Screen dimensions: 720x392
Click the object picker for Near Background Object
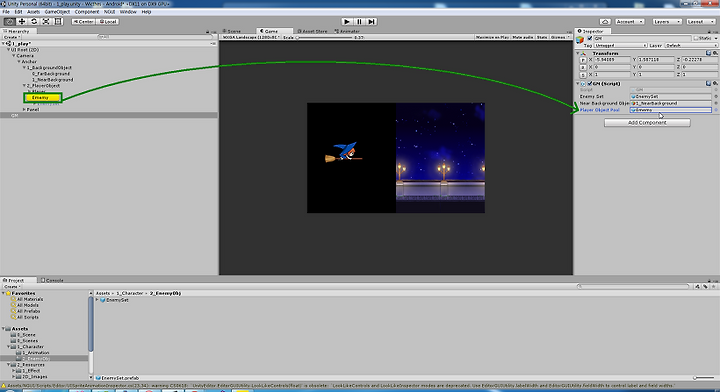[x=715, y=103]
